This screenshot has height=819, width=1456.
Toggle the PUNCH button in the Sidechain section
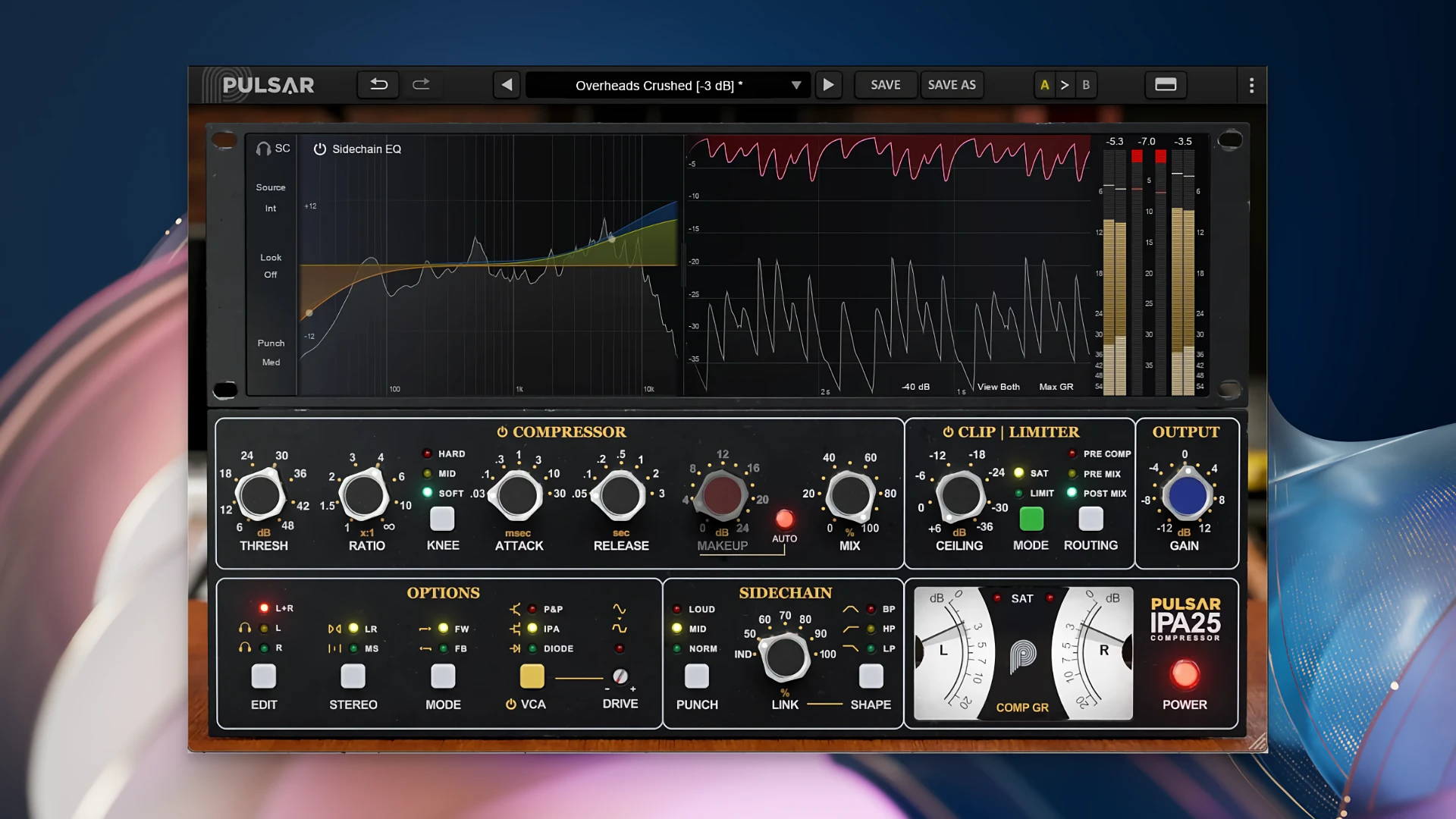(x=696, y=676)
